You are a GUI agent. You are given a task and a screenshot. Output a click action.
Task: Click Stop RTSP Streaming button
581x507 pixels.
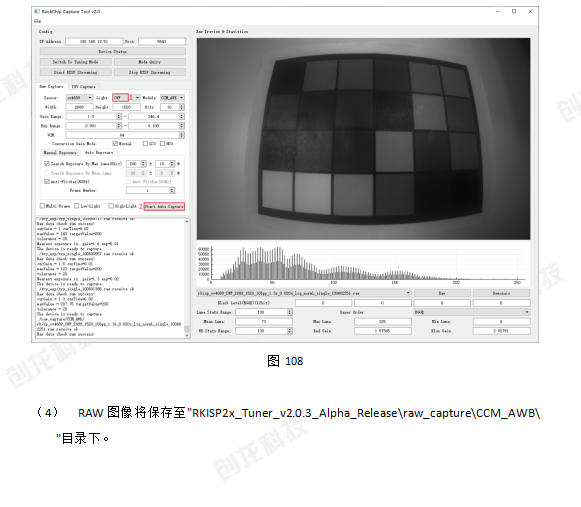(x=150, y=72)
